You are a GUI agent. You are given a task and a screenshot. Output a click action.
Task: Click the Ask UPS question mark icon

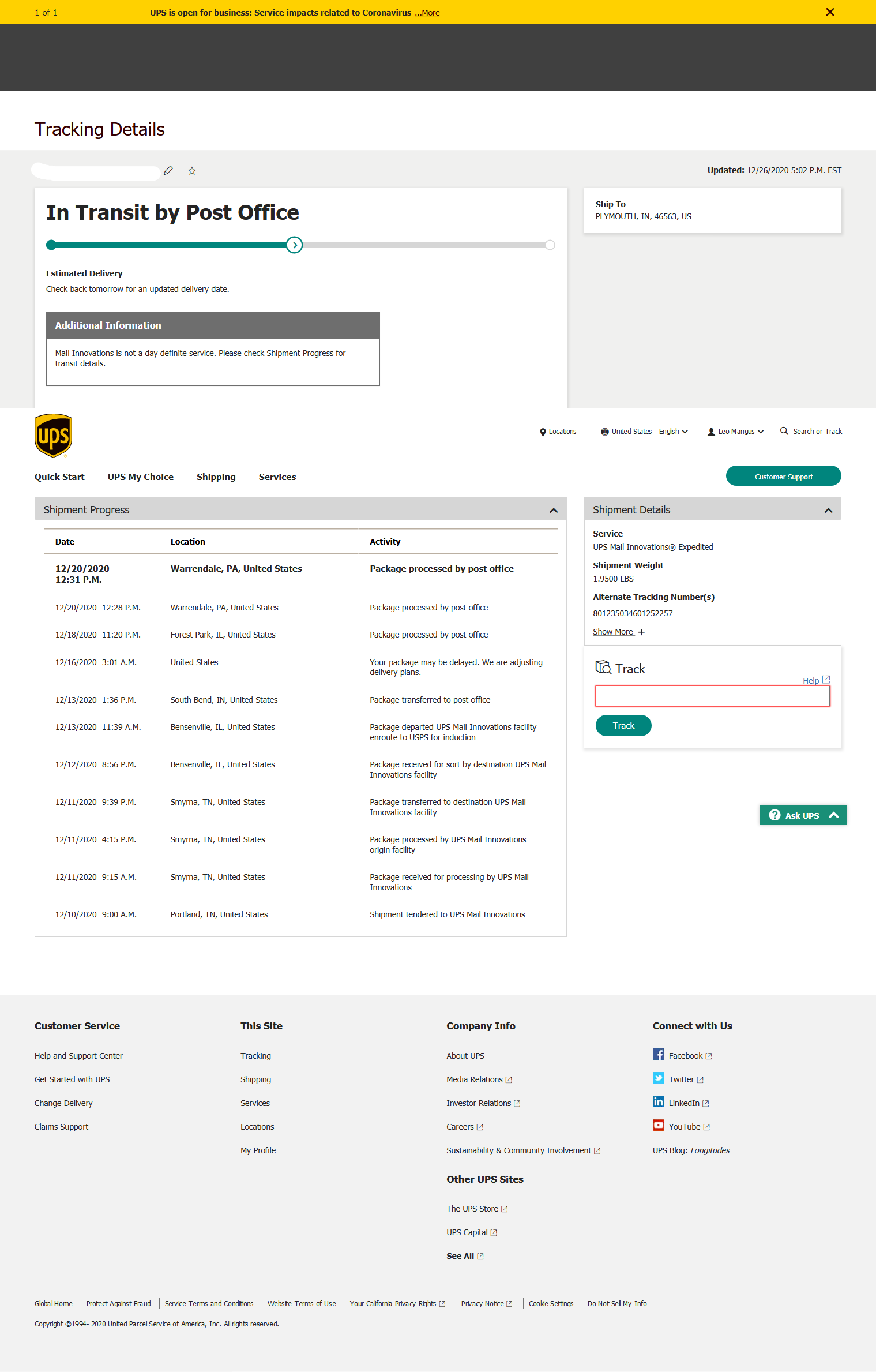point(775,815)
